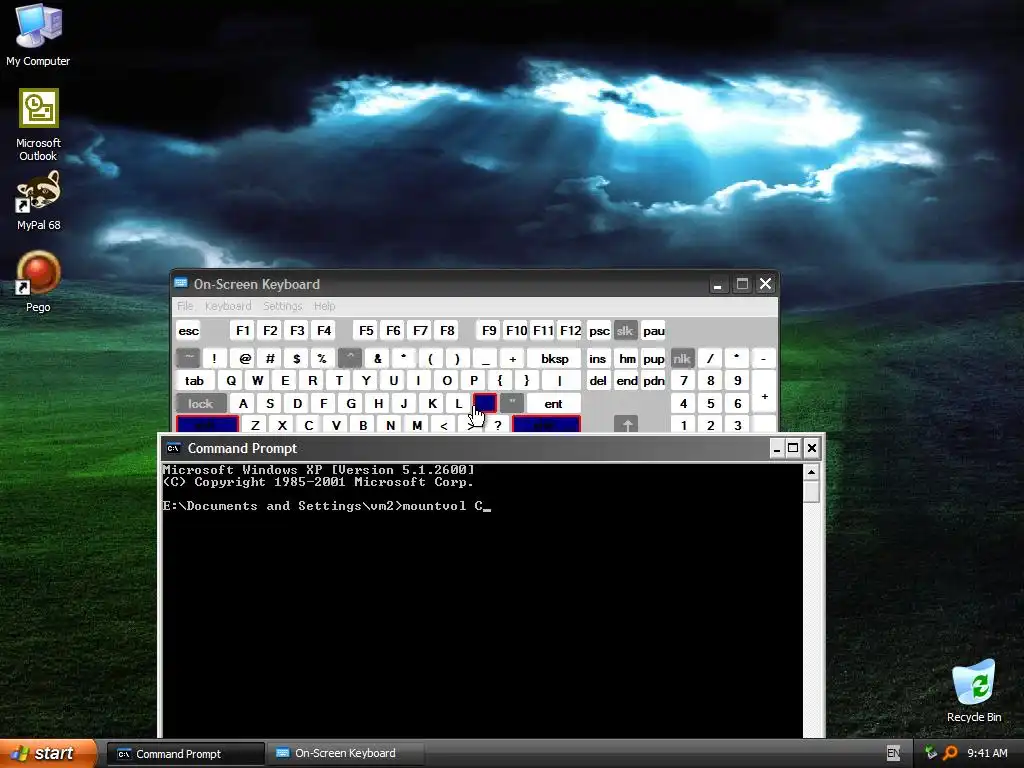Click the ins insert key
Image resolution: width=1024 pixels, height=768 pixels.
(598, 359)
